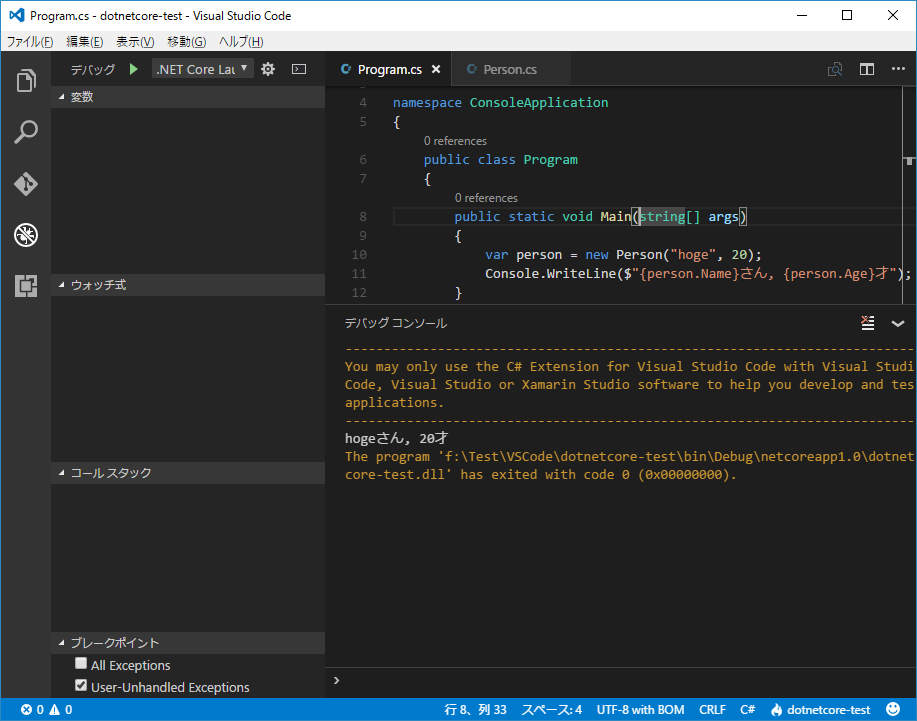Click the デバッグ コンソール panel title
917x721 pixels.
click(396, 323)
